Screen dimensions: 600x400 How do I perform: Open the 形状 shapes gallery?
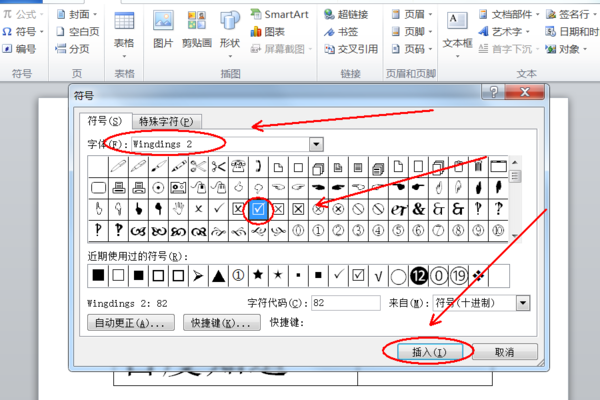230,30
